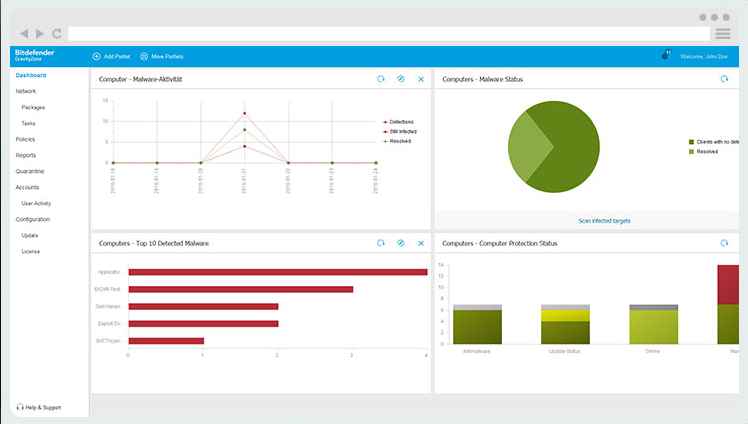Refresh the Malware Status portlet
This screenshot has width=748, height=424.
tap(724, 79)
